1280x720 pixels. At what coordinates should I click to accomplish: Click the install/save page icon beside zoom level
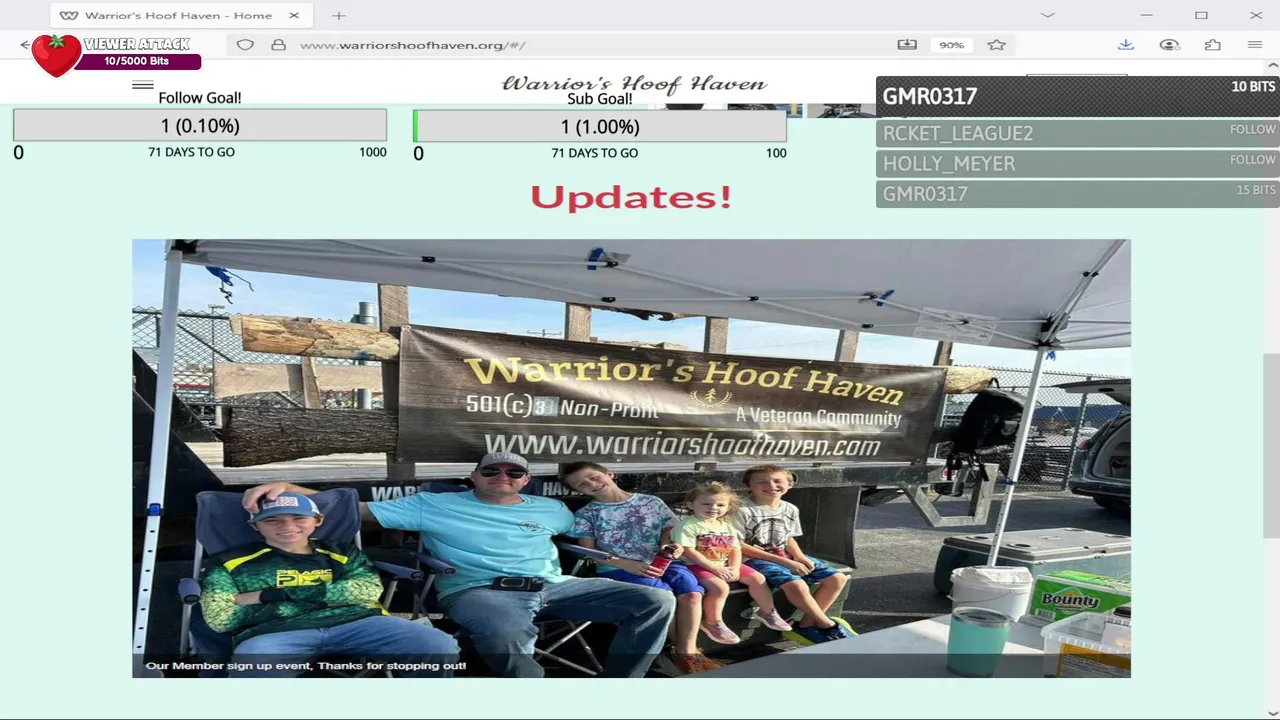click(907, 45)
